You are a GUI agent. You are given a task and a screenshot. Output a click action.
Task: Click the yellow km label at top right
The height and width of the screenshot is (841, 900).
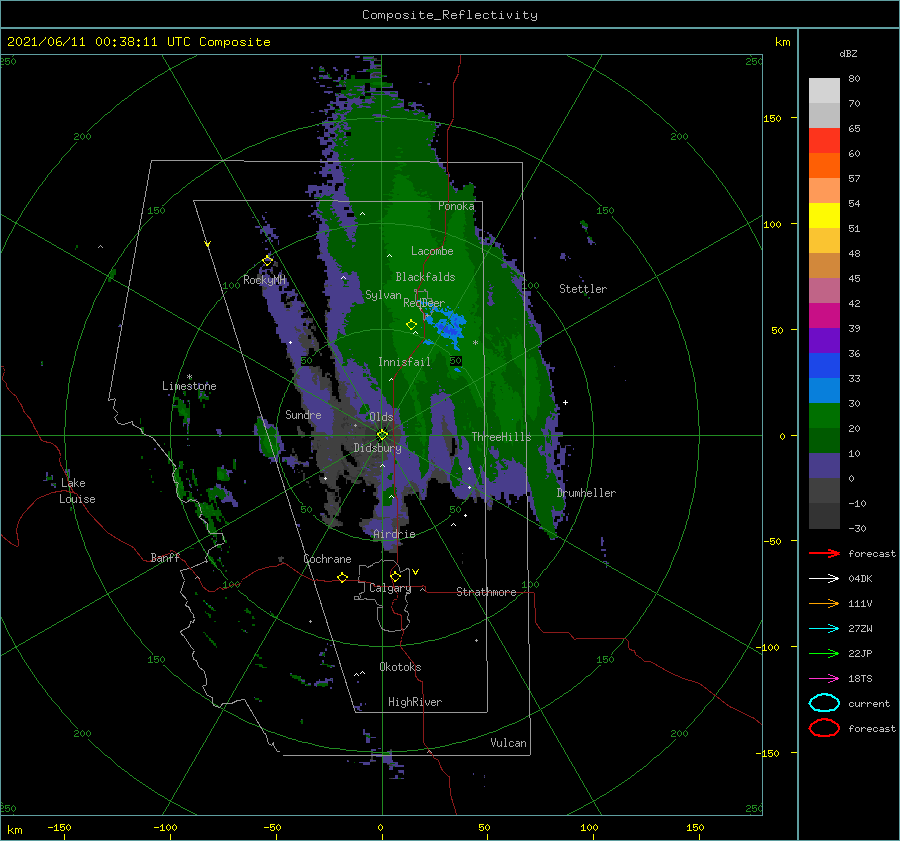tap(782, 42)
